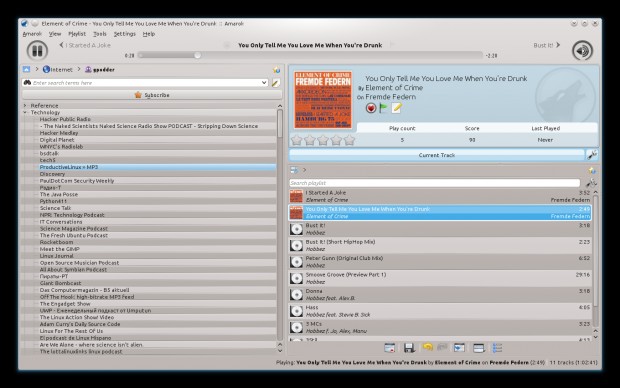Select gpodder in the browser breadcrumb
Viewport: 620px width, 388px height.
click(100, 69)
